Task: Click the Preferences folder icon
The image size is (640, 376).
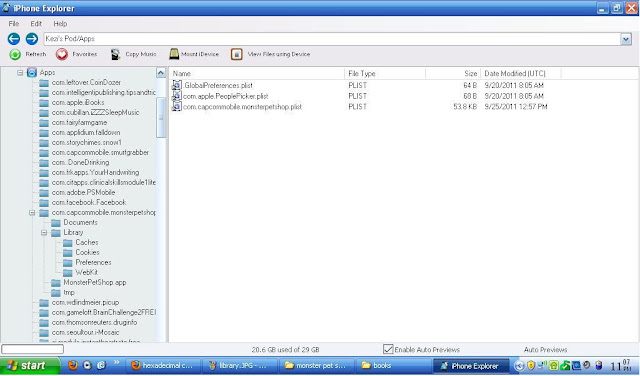Action: tap(67, 263)
